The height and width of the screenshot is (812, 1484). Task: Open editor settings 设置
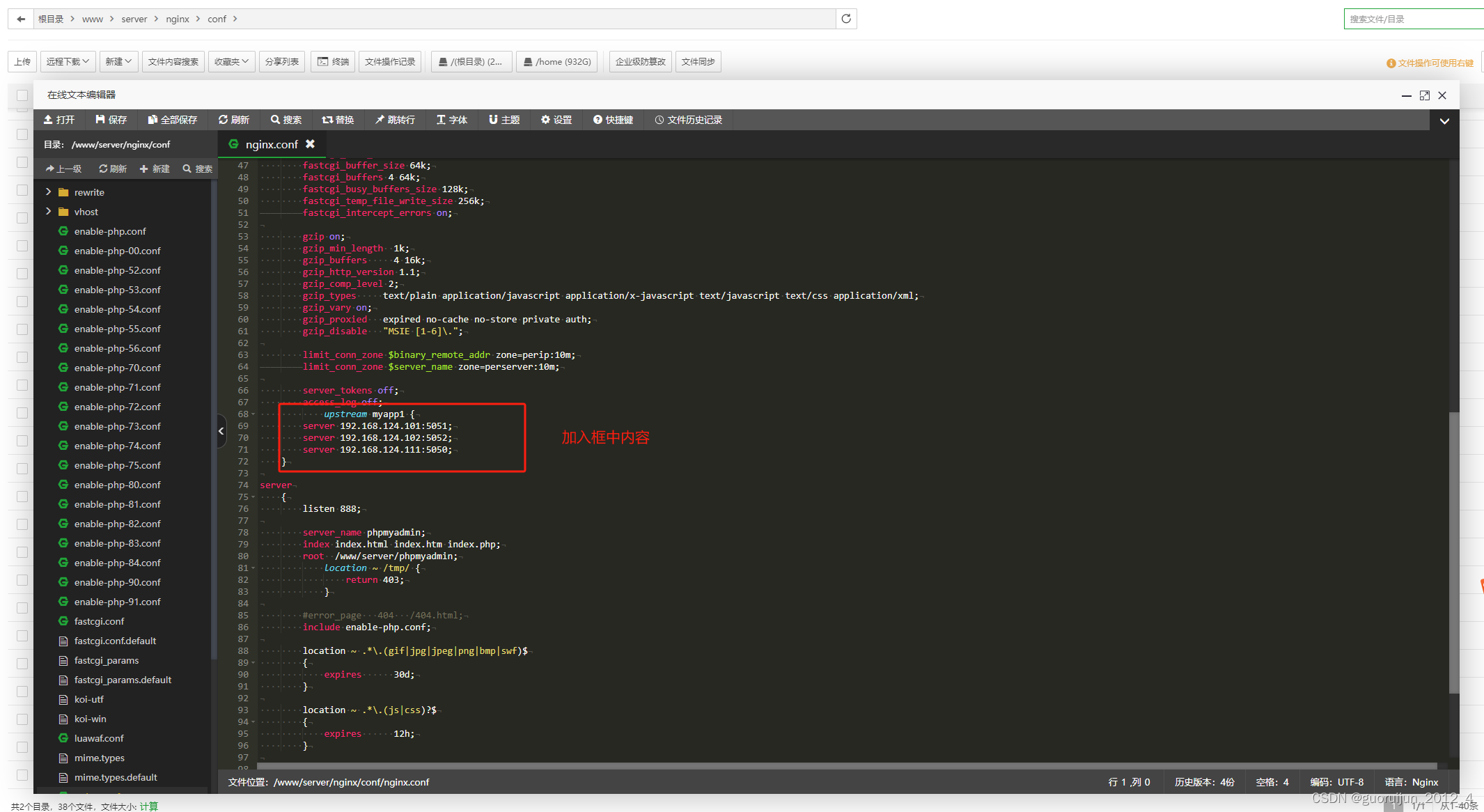[x=556, y=119]
